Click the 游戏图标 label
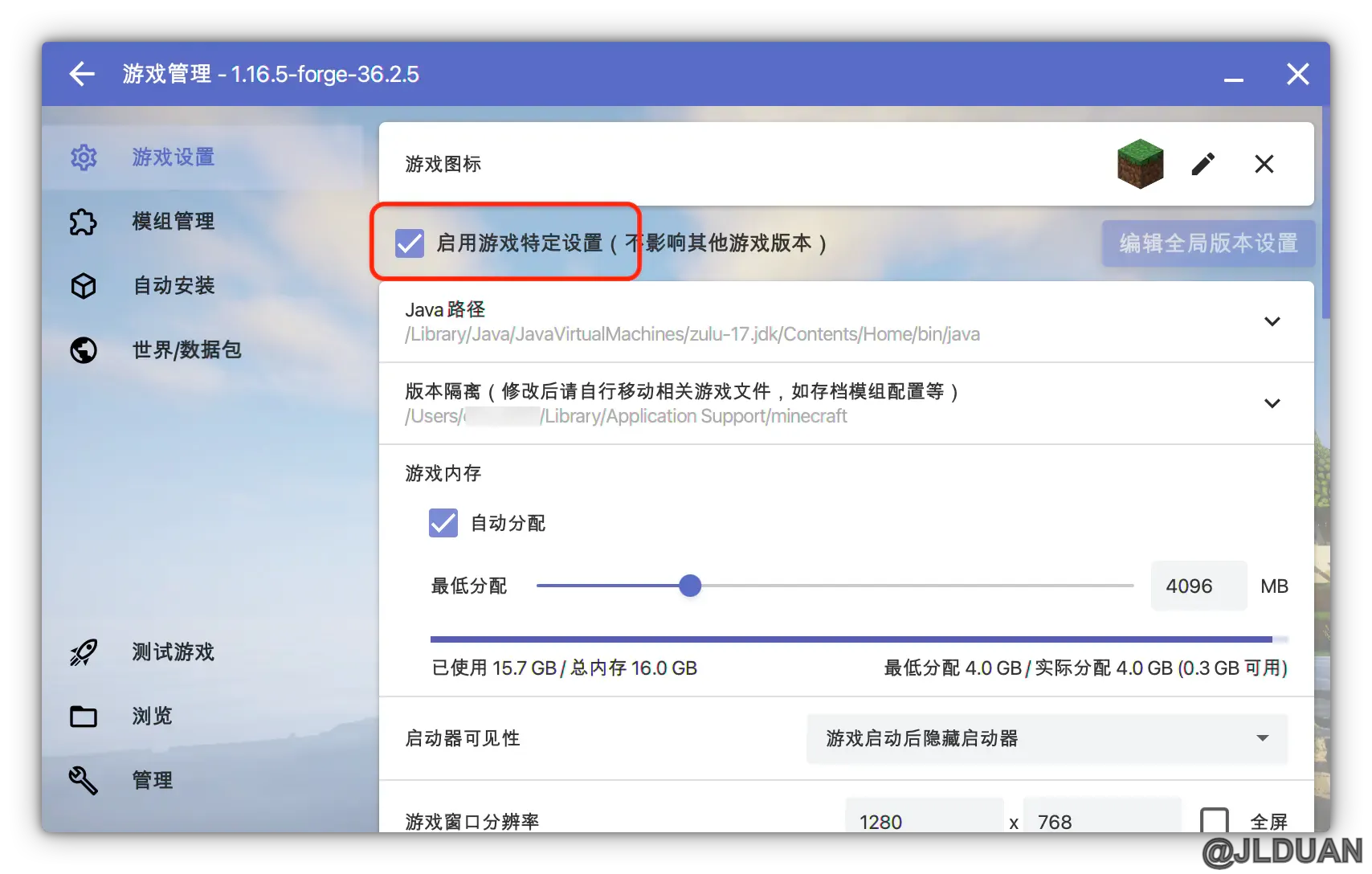Screen dimensions: 1372x874 (x=443, y=164)
